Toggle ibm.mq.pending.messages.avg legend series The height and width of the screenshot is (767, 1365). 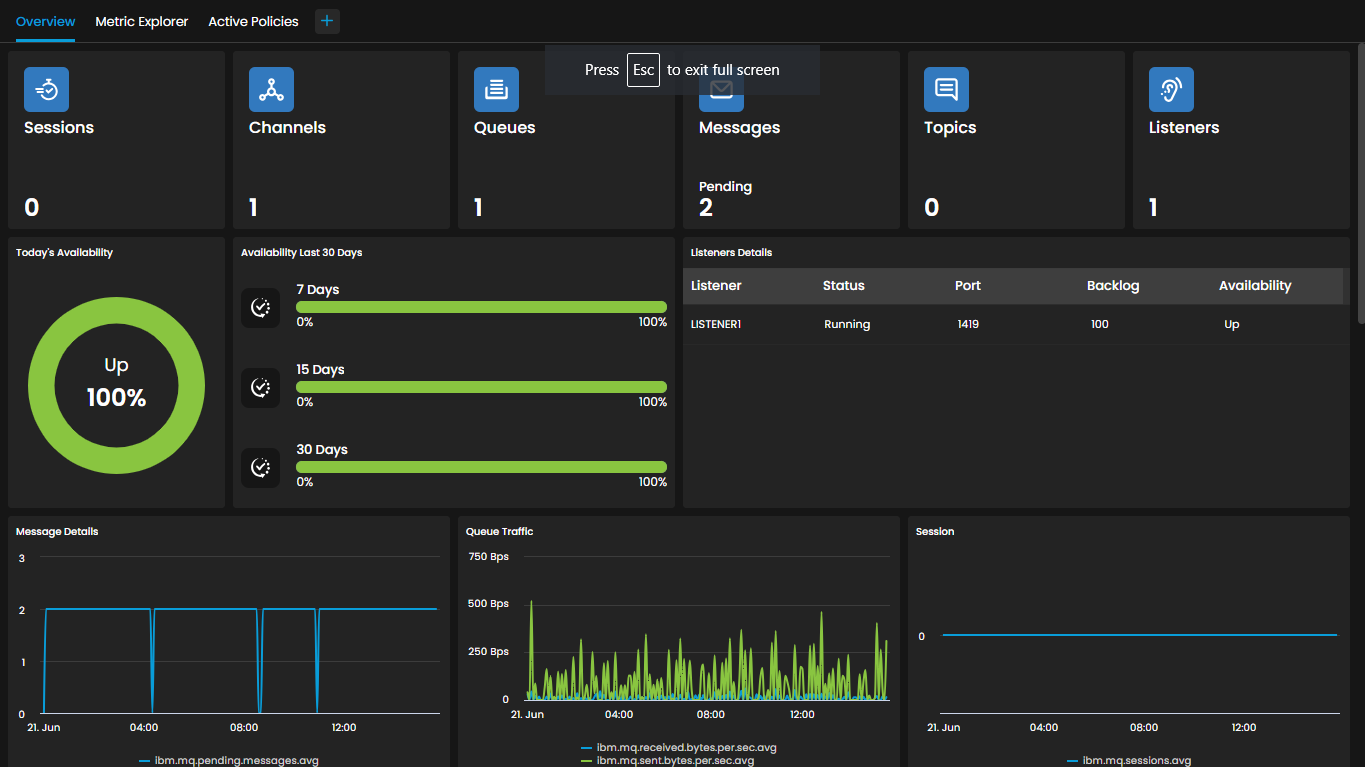click(x=229, y=761)
